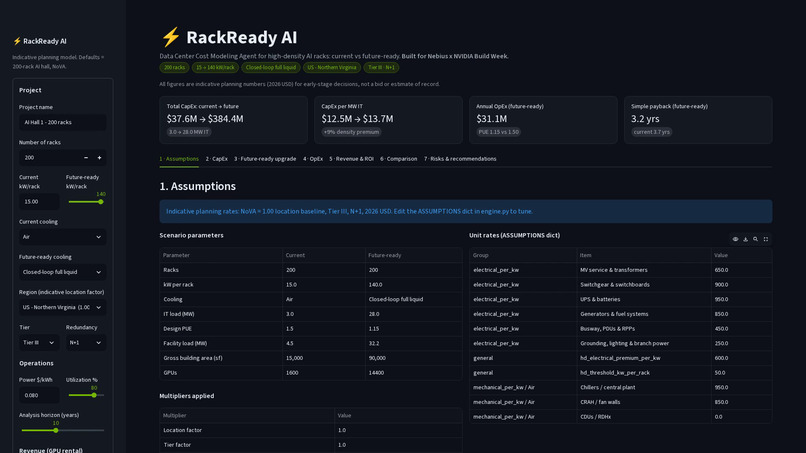The height and width of the screenshot is (453, 806).
Task: Click the Simple payback value 3.2 yrs
Action: [x=645, y=119]
